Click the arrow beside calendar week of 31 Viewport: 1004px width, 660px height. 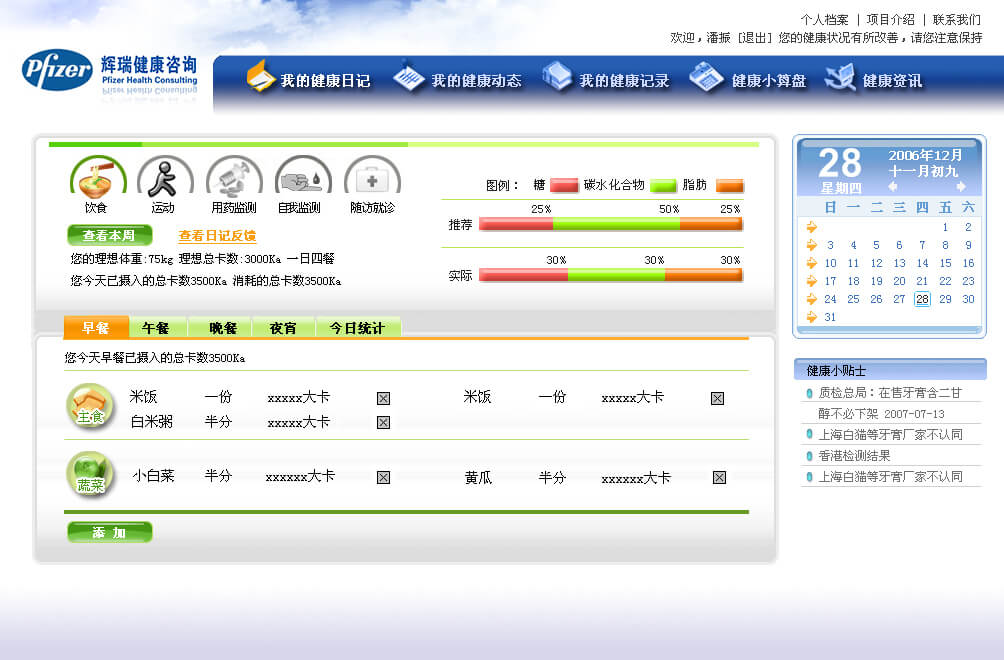click(x=811, y=317)
